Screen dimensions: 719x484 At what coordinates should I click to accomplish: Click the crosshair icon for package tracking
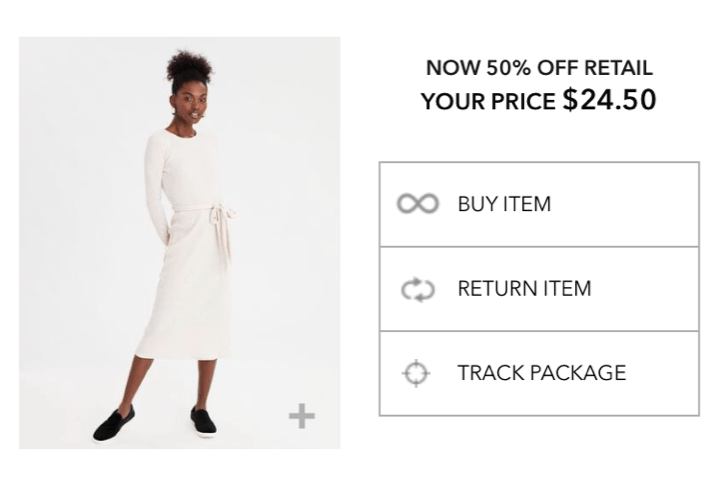tap(415, 373)
